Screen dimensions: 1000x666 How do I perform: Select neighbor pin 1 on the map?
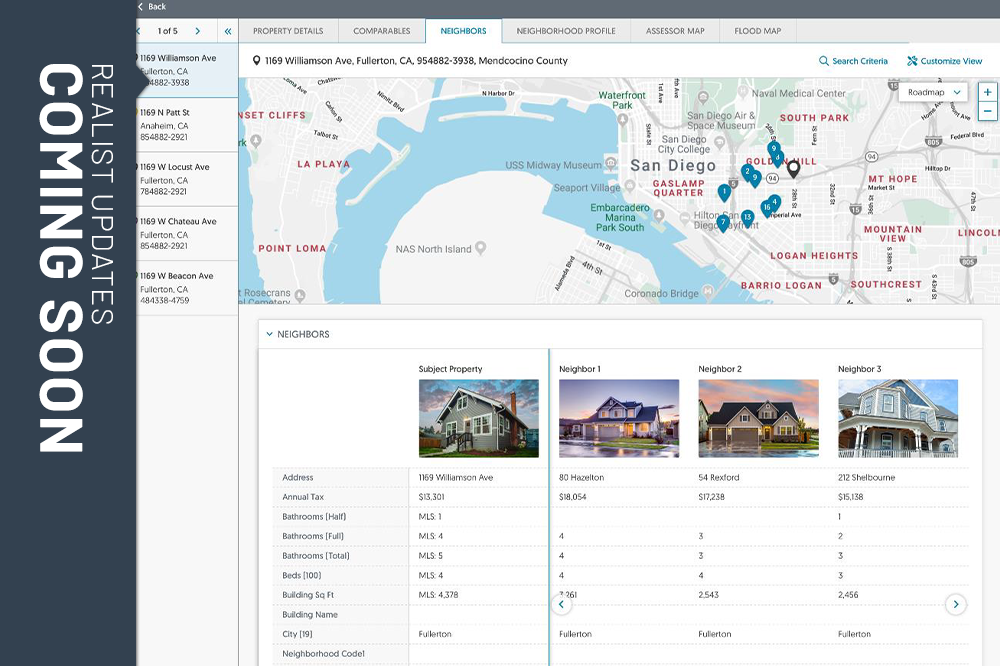[724, 192]
